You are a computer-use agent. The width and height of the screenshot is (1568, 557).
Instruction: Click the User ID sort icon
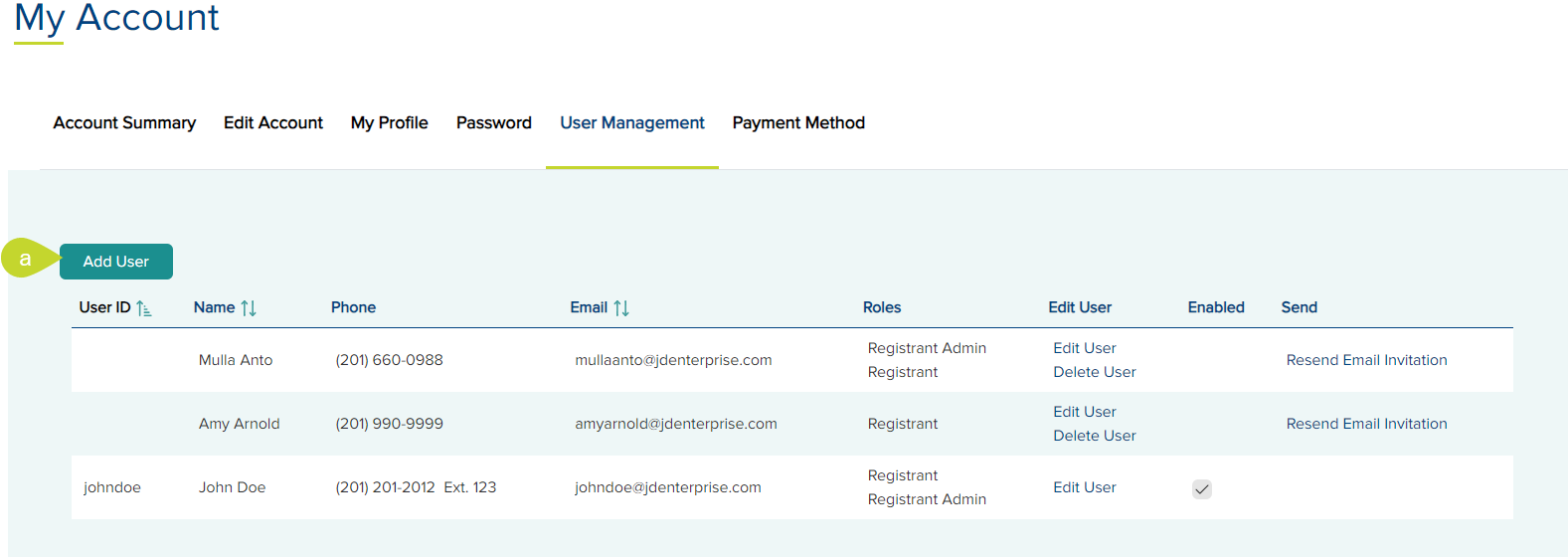[x=144, y=308]
